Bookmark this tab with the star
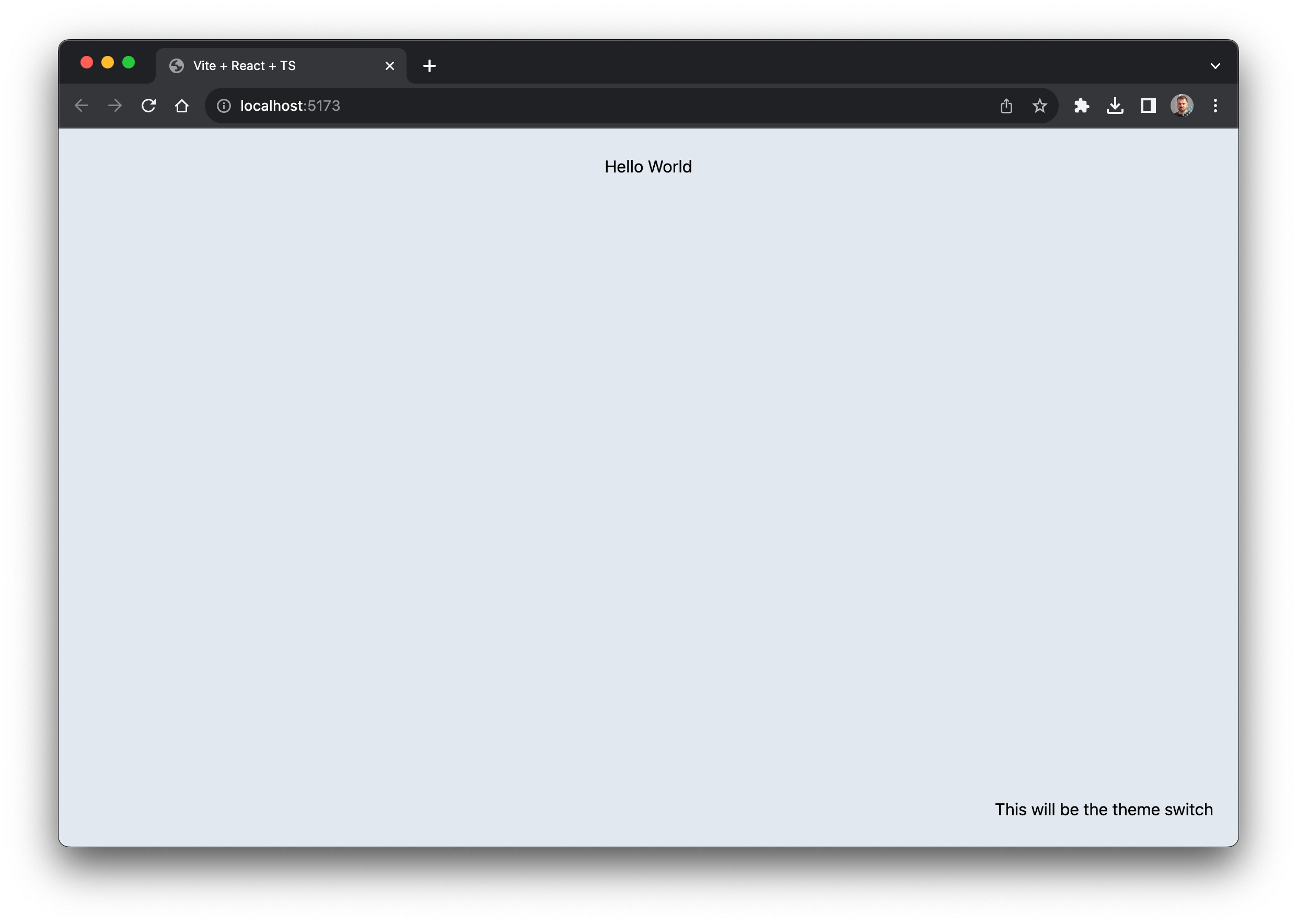1297x924 pixels. [1039, 106]
